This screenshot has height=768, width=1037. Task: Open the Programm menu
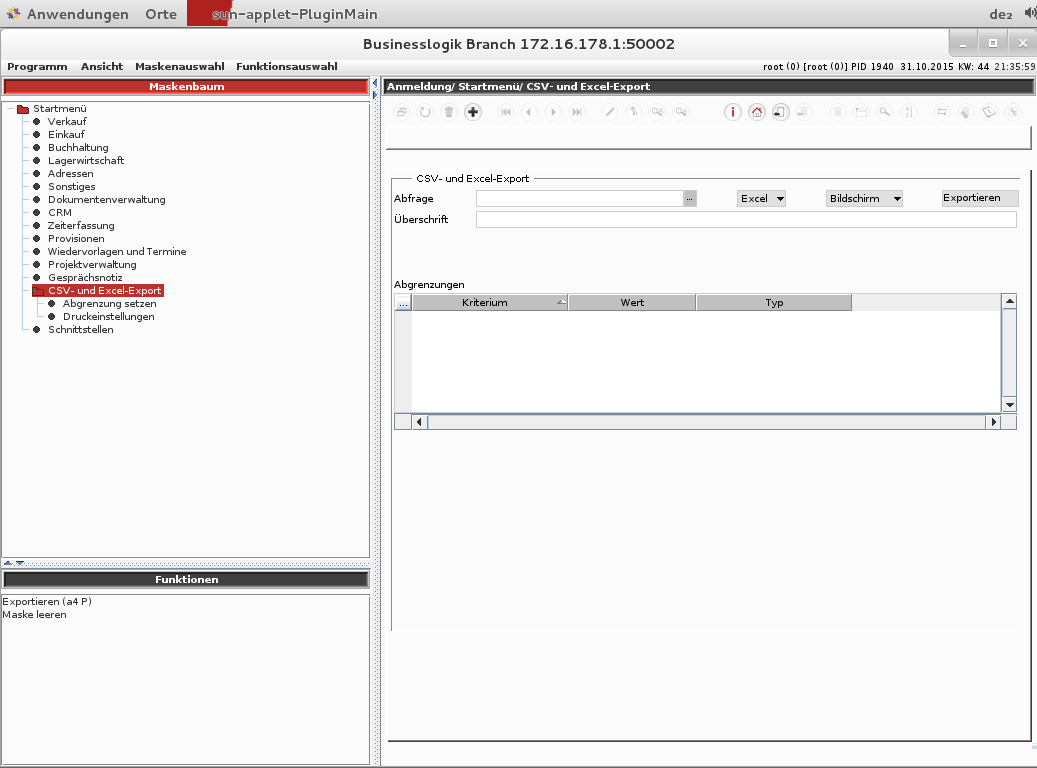(x=37, y=66)
